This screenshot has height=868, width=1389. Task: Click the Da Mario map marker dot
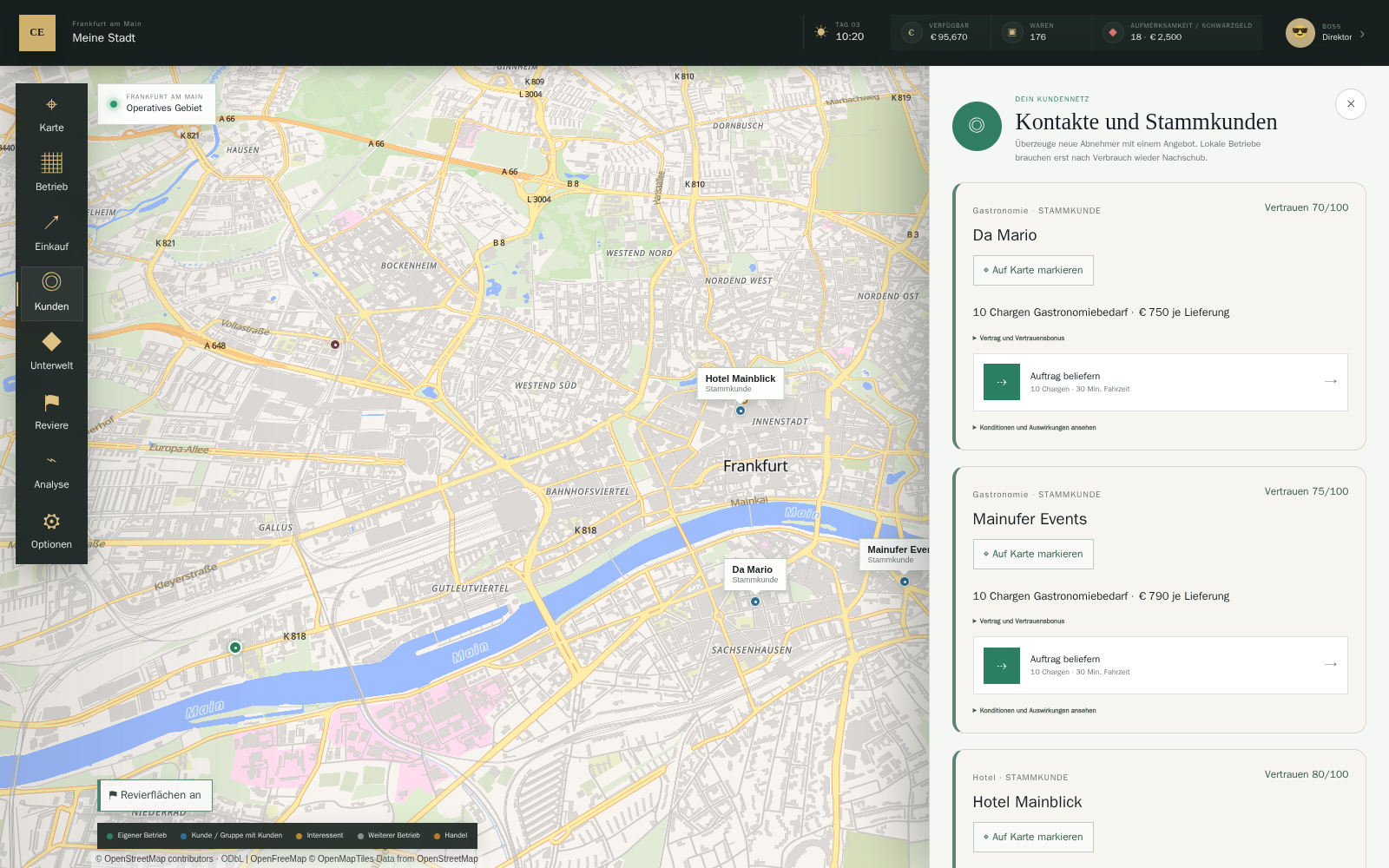coord(755,602)
